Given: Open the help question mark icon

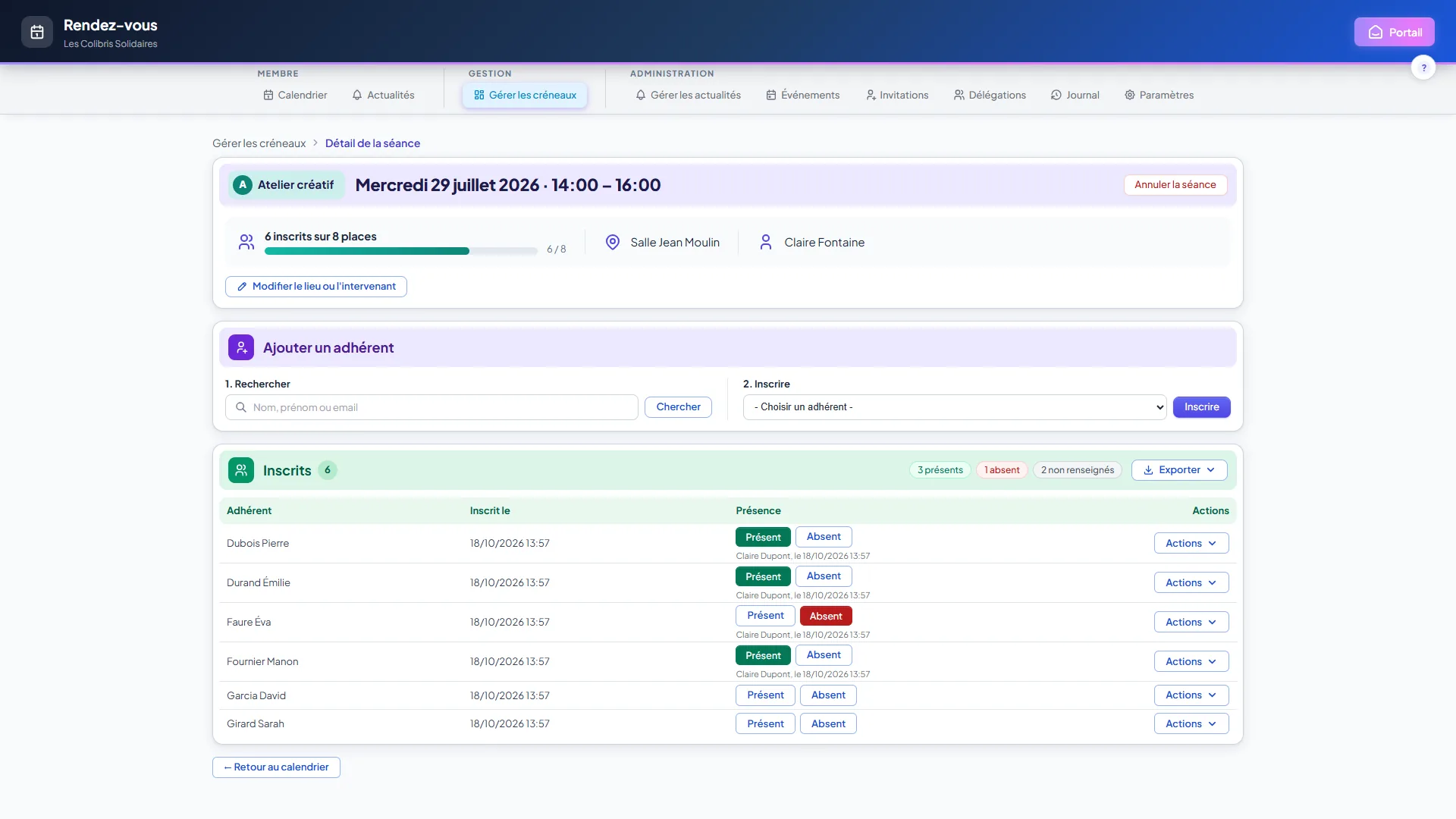Looking at the screenshot, I should pos(1423,67).
